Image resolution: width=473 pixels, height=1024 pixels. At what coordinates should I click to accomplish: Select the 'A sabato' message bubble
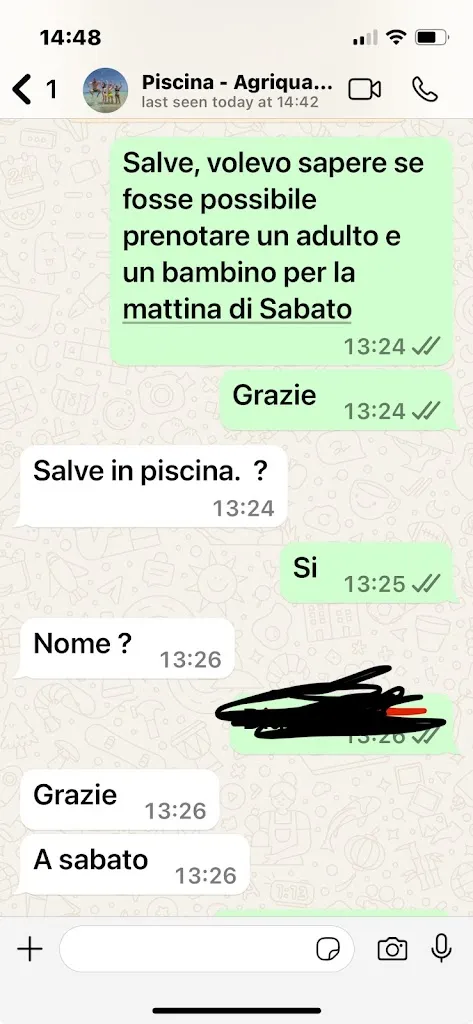tap(135, 865)
